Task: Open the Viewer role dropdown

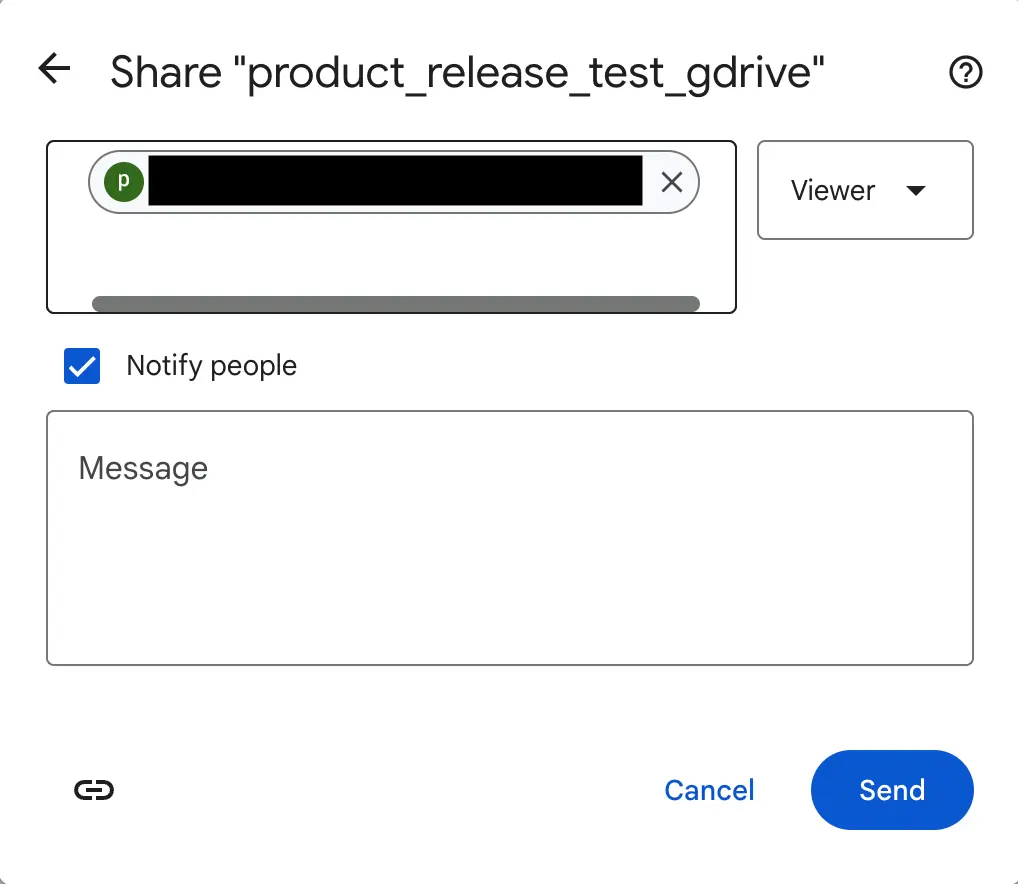Action: (x=864, y=190)
